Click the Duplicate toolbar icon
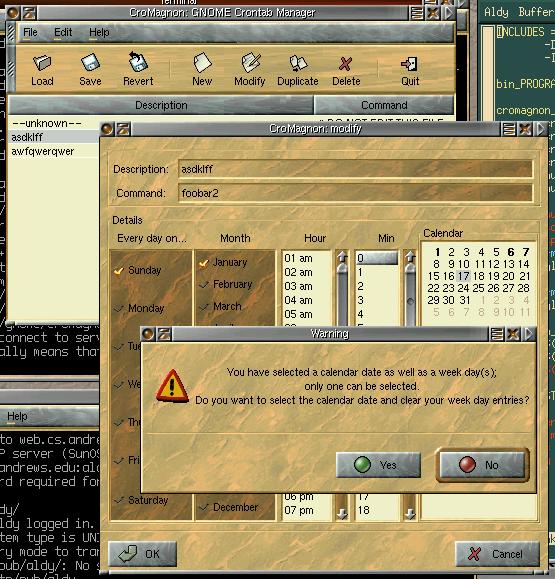 click(x=298, y=63)
